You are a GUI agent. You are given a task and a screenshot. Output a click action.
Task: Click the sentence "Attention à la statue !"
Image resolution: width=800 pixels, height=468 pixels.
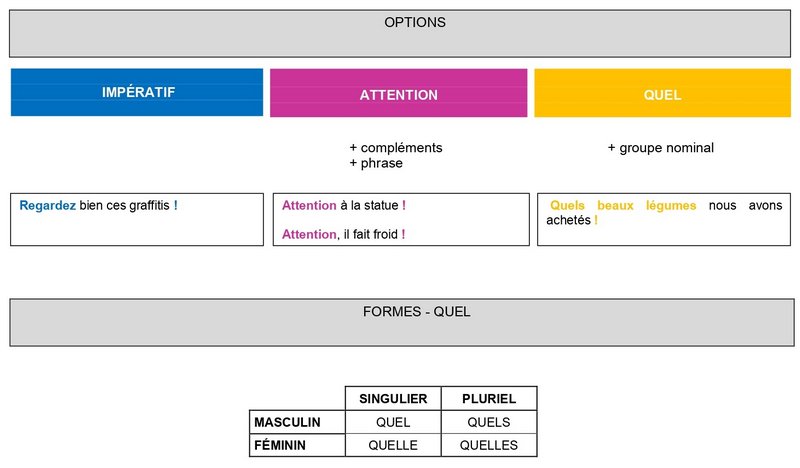pos(344,206)
